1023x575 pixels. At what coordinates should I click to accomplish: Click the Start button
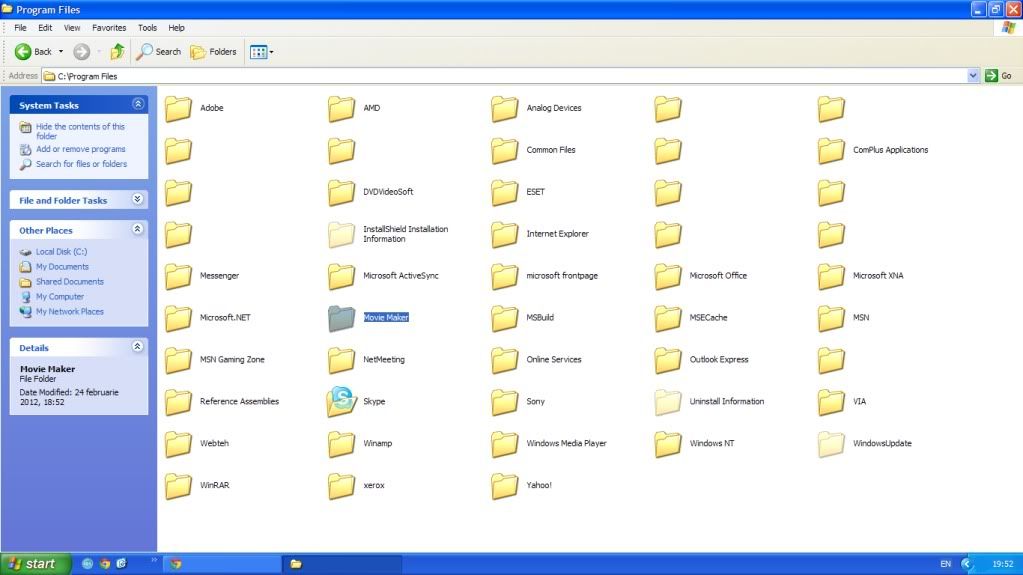(x=35, y=564)
